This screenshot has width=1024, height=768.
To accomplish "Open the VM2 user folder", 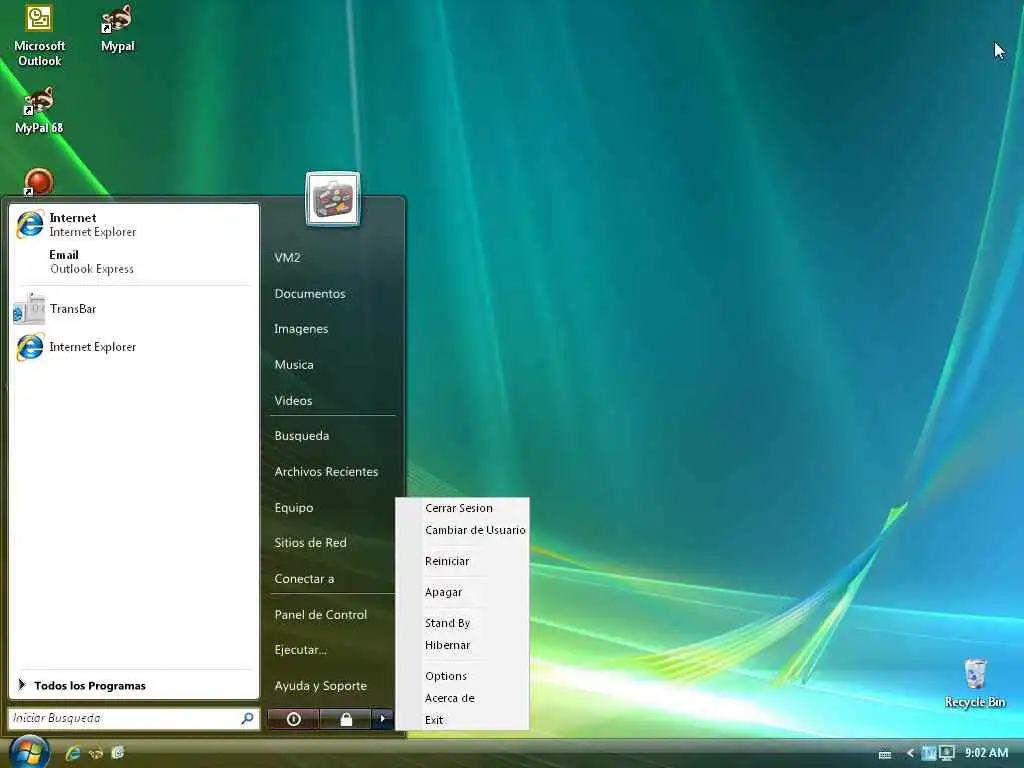I will pyautogui.click(x=287, y=257).
